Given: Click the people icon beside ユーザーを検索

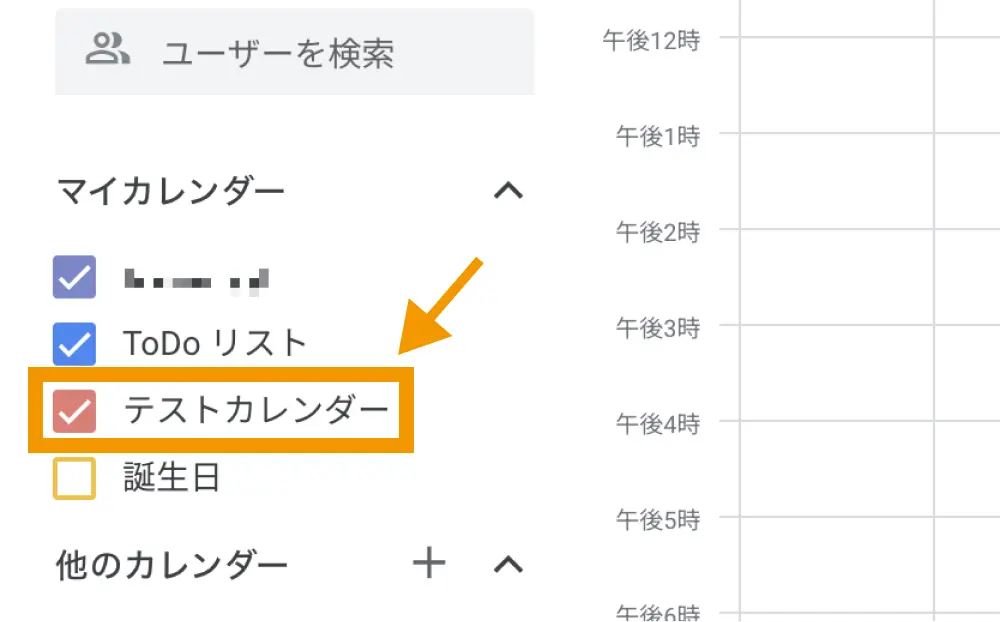Looking at the screenshot, I should point(108,50).
